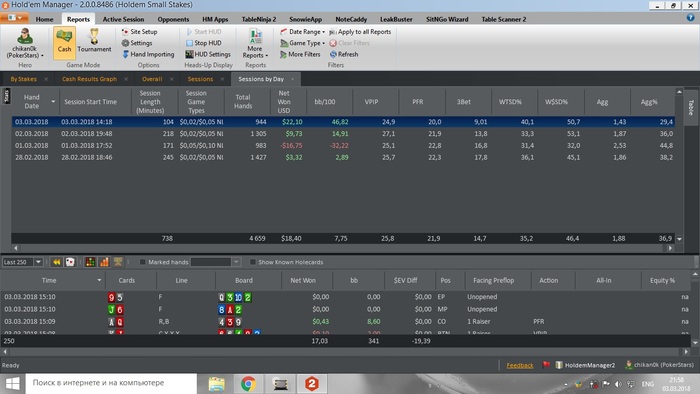Image resolution: width=700 pixels, height=394 pixels.
Task: Refresh the report filters
Action: [x=344, y=54]
